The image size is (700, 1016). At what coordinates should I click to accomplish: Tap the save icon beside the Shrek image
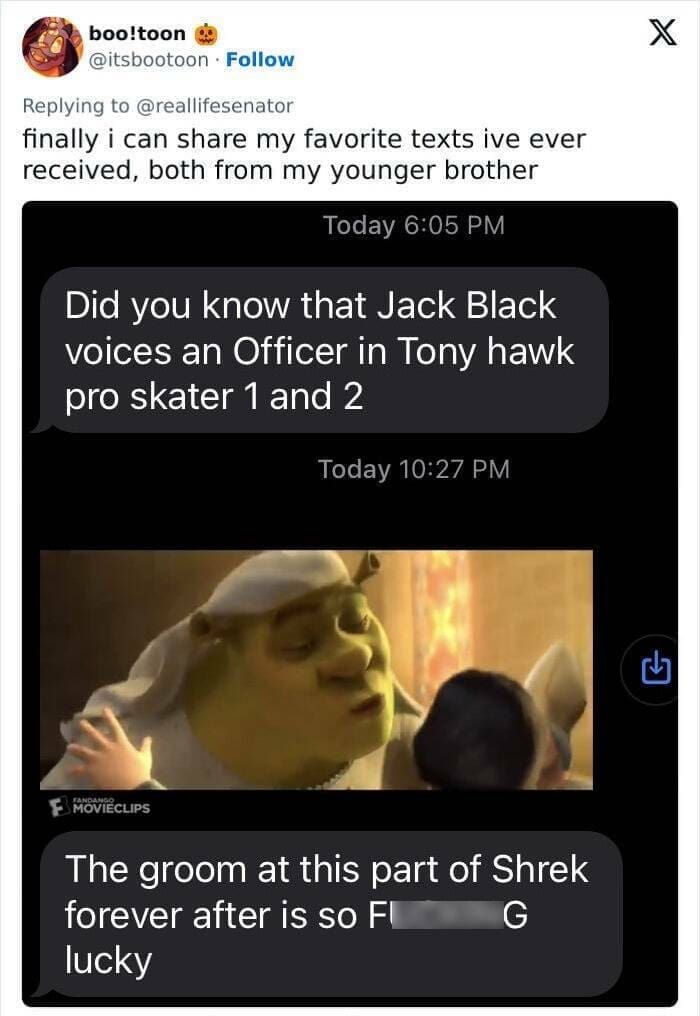[x=655, y=669]
